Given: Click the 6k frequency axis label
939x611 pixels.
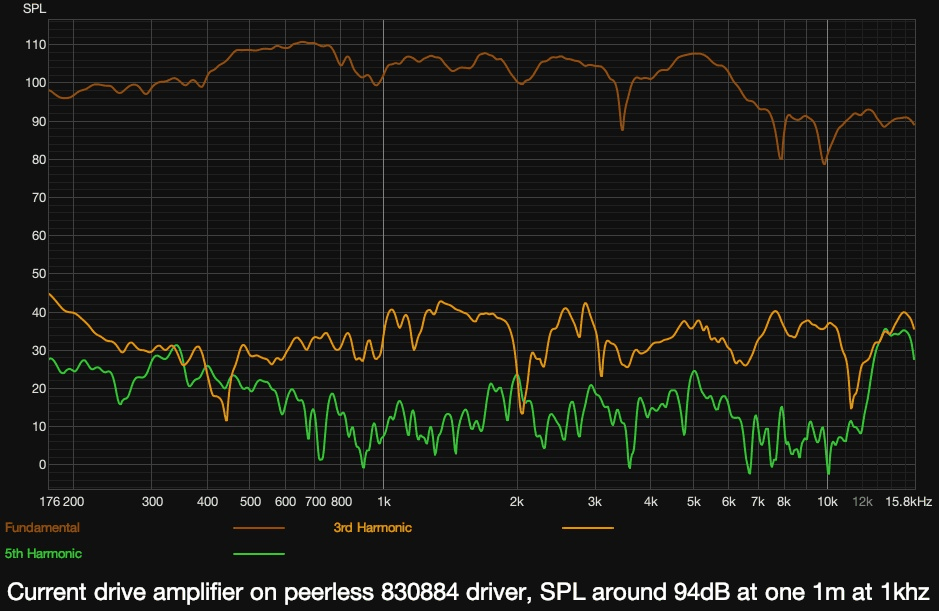Looking at the screenshot, I should (x=729, y=502).
